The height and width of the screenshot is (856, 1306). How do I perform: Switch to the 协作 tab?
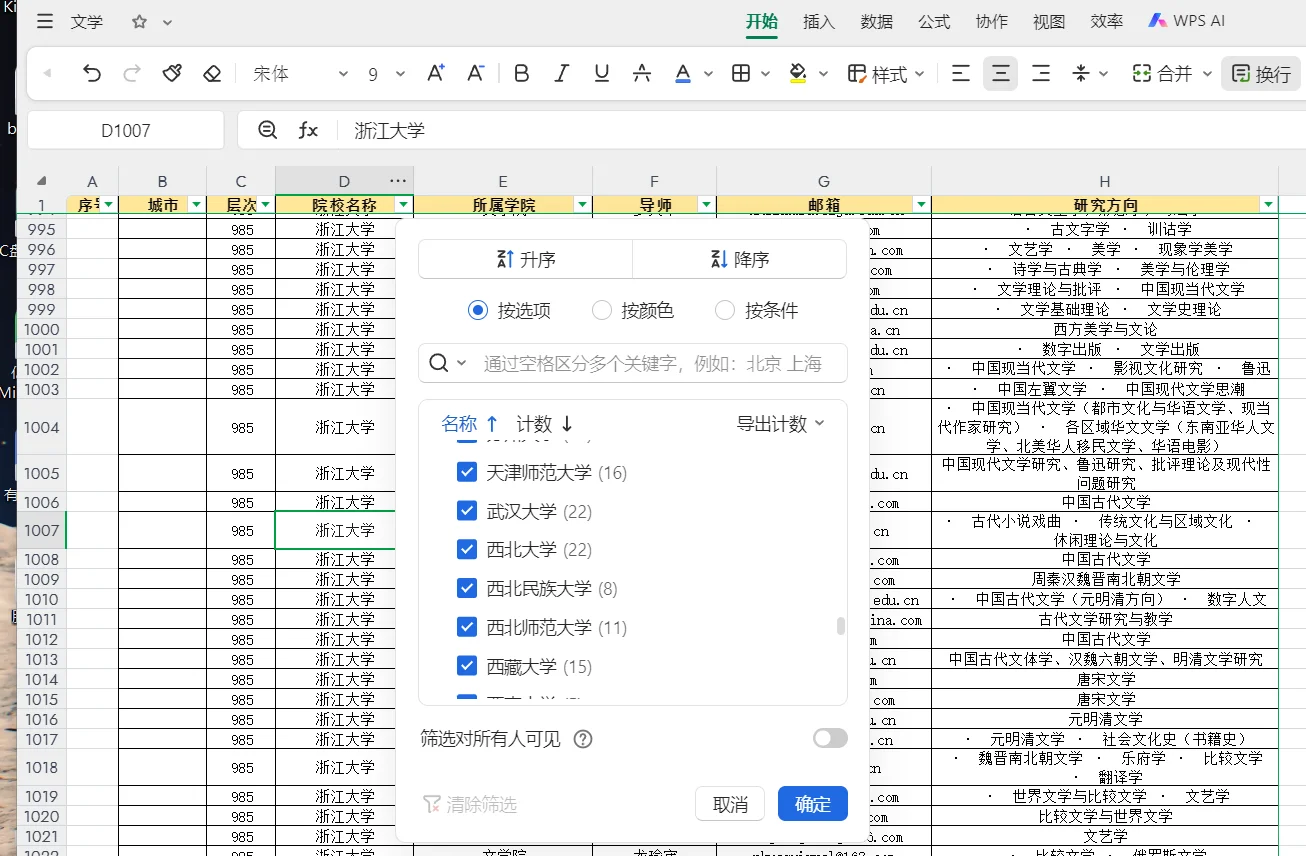[992, 21]
